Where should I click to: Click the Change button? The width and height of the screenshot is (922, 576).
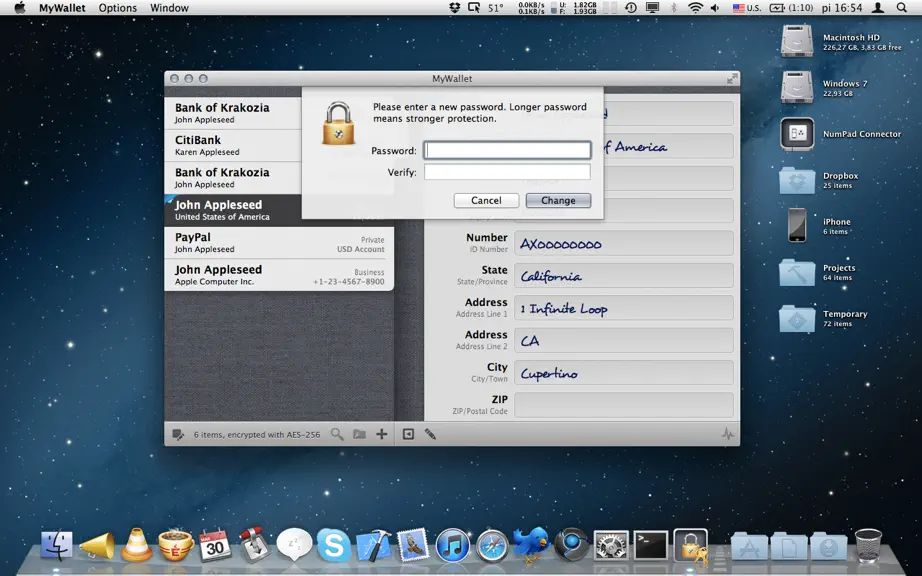point(558,200)
